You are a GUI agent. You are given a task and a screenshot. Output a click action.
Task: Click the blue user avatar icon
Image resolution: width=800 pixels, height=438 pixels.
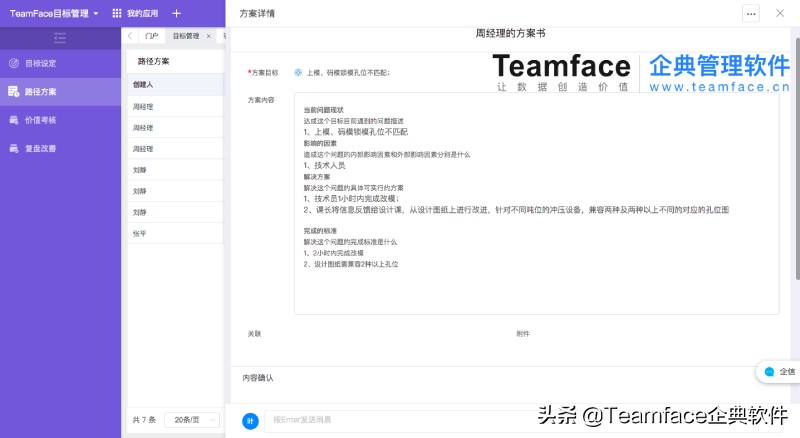point(250,421)
